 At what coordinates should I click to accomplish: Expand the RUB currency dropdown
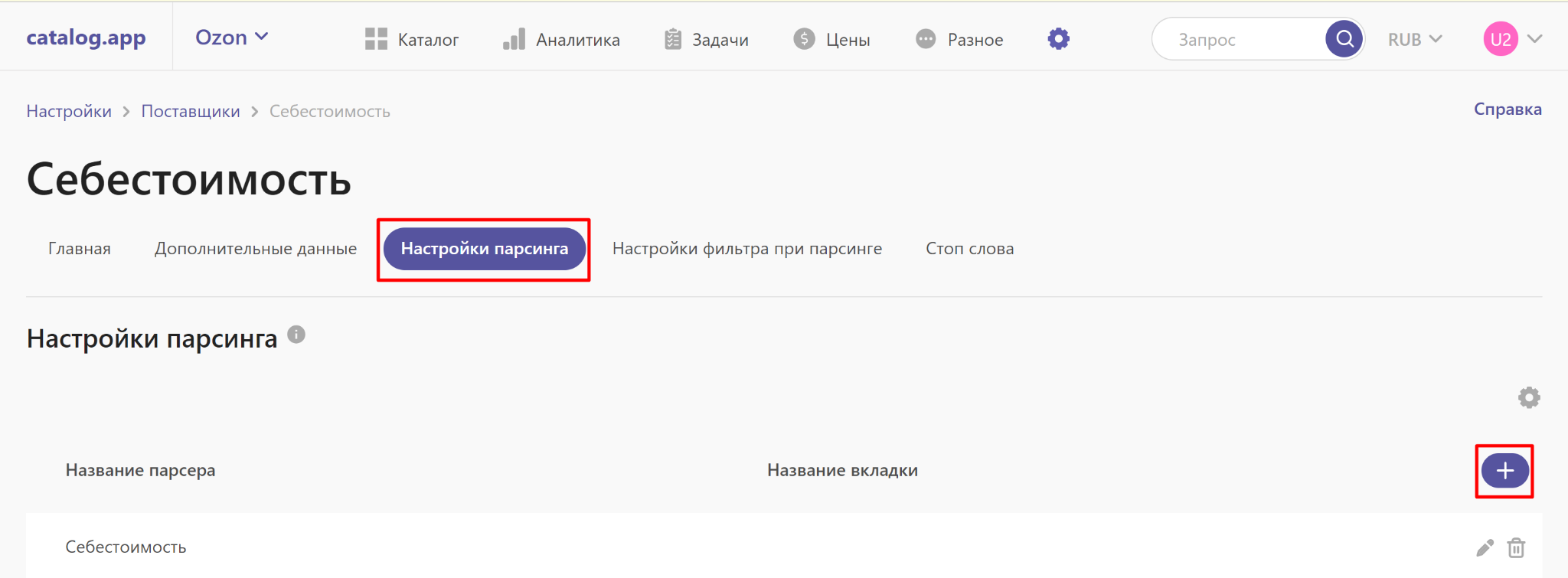coord(1414,39)
